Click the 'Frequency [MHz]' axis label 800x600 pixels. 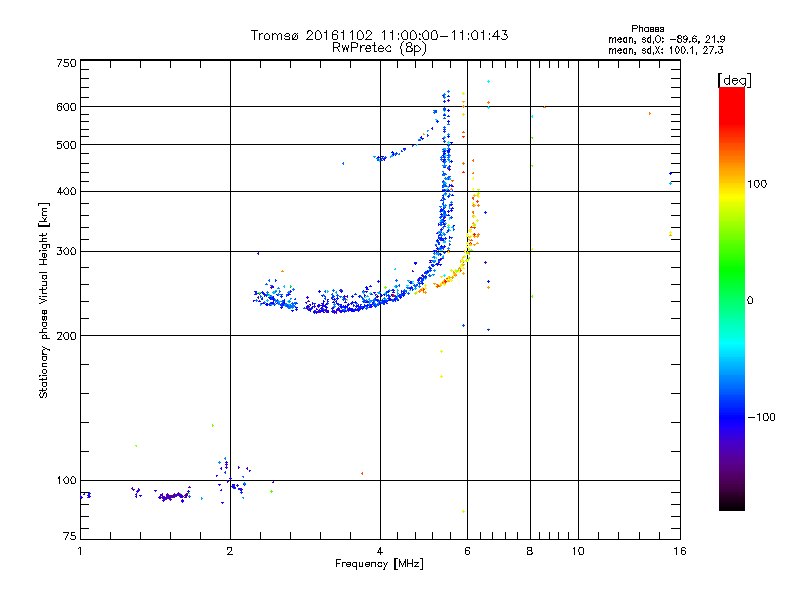point(379,563)
